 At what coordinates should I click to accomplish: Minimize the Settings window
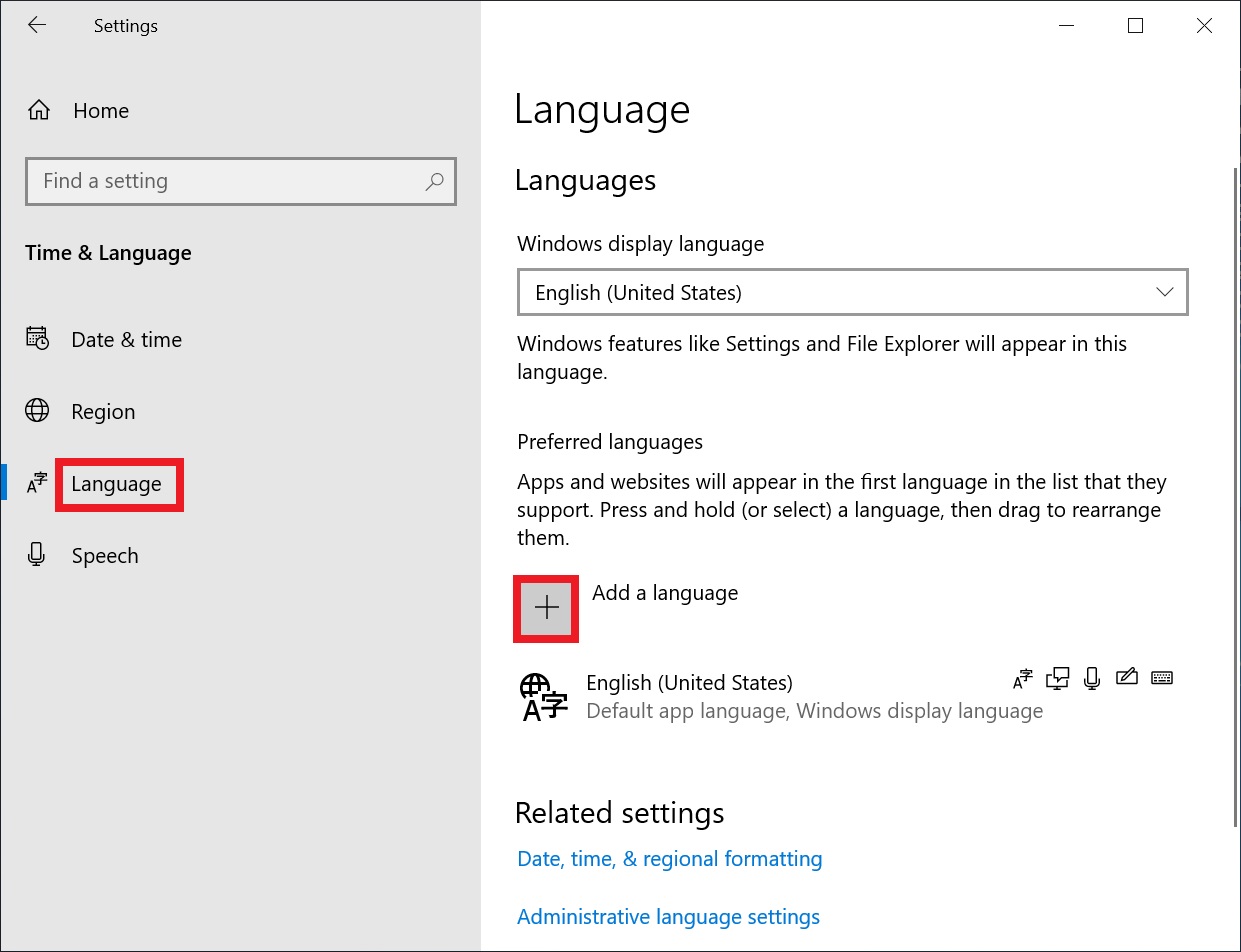point(1066,26)
